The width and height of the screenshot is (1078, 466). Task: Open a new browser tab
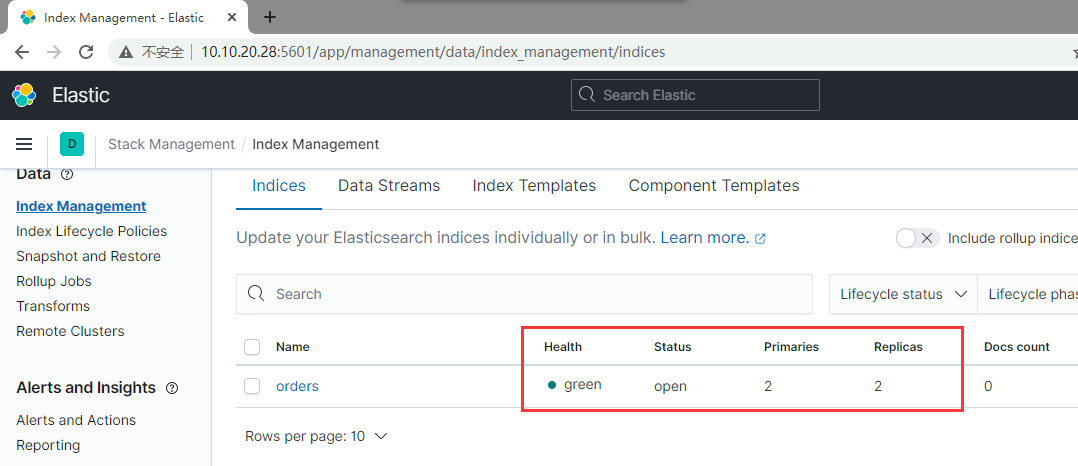(270, 17)
